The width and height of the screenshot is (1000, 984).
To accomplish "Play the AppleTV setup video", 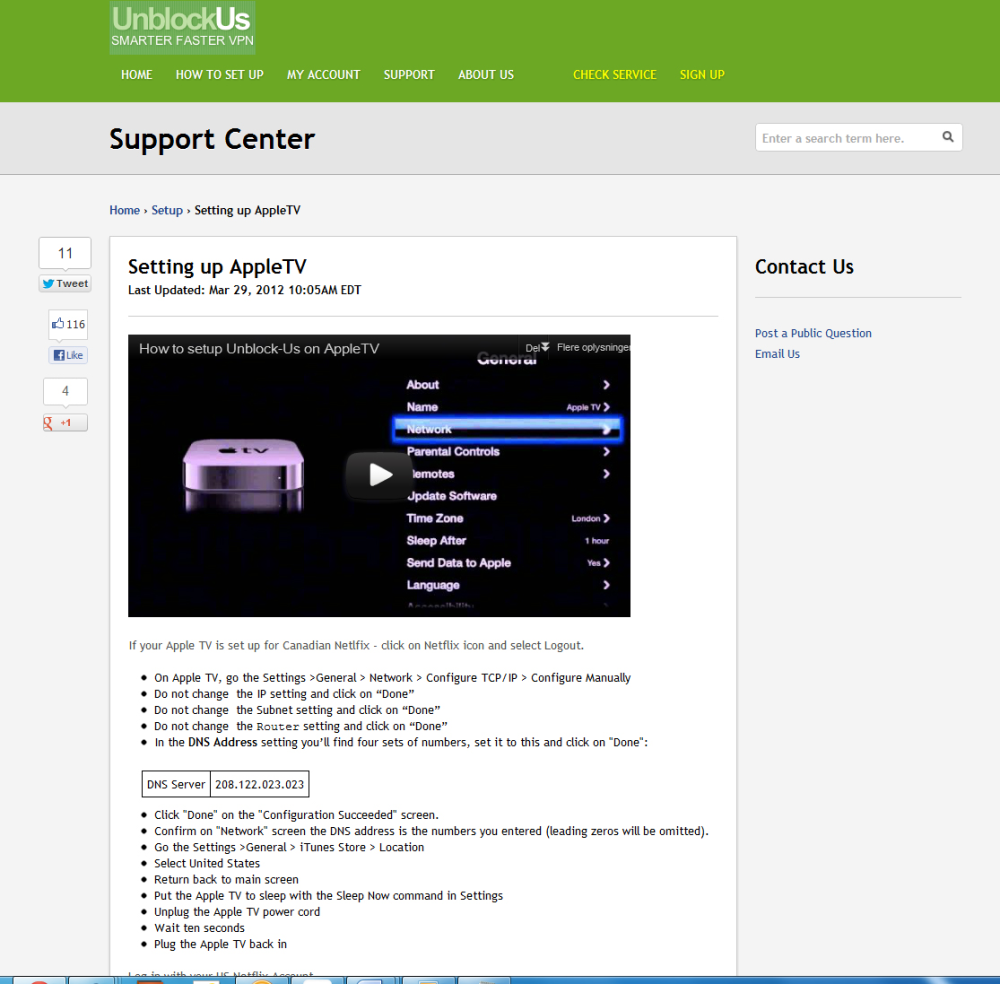I will (x=379, y=474).
